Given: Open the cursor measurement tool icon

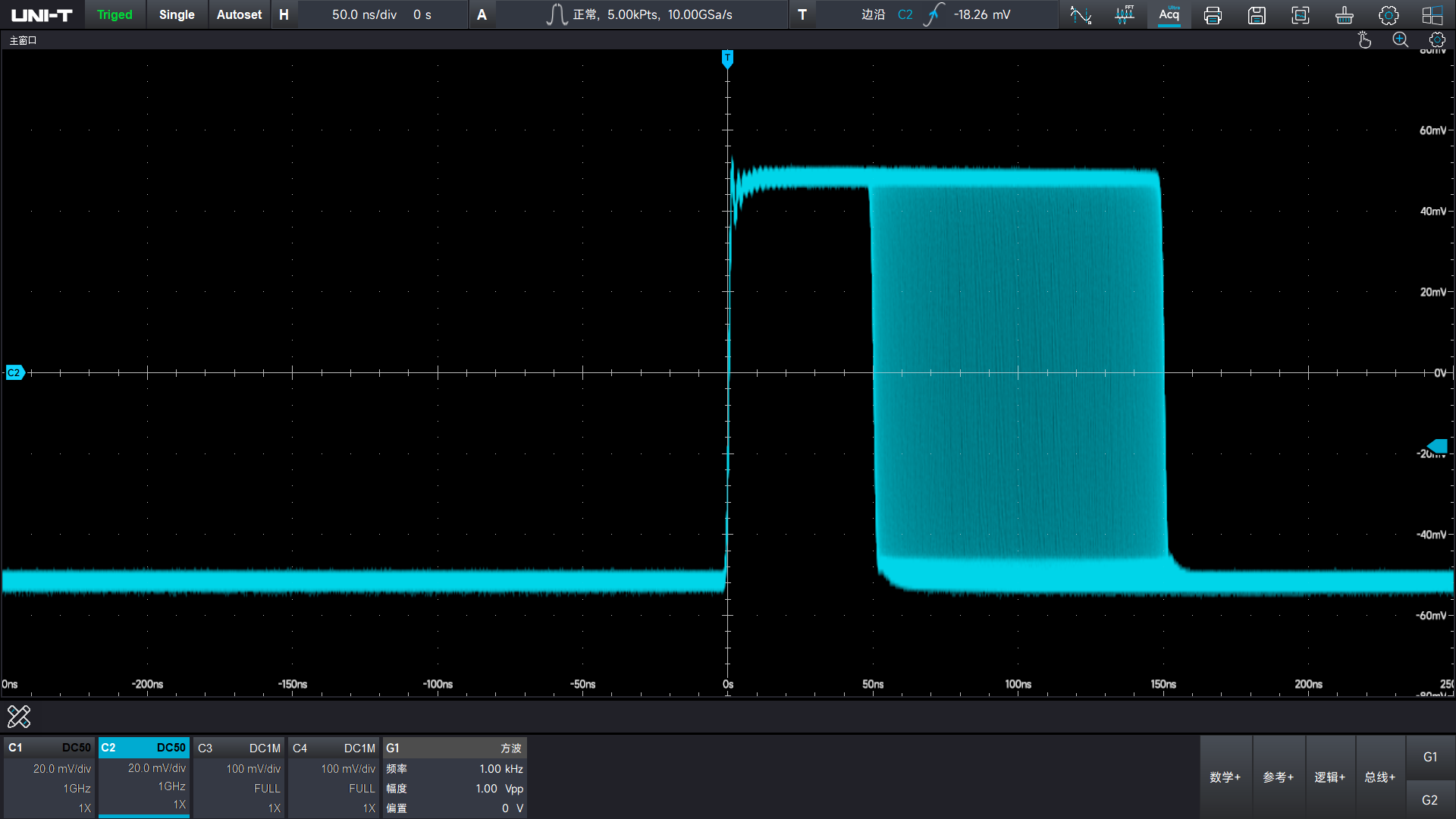Looking at the screenshot, I should (1081, 15).
